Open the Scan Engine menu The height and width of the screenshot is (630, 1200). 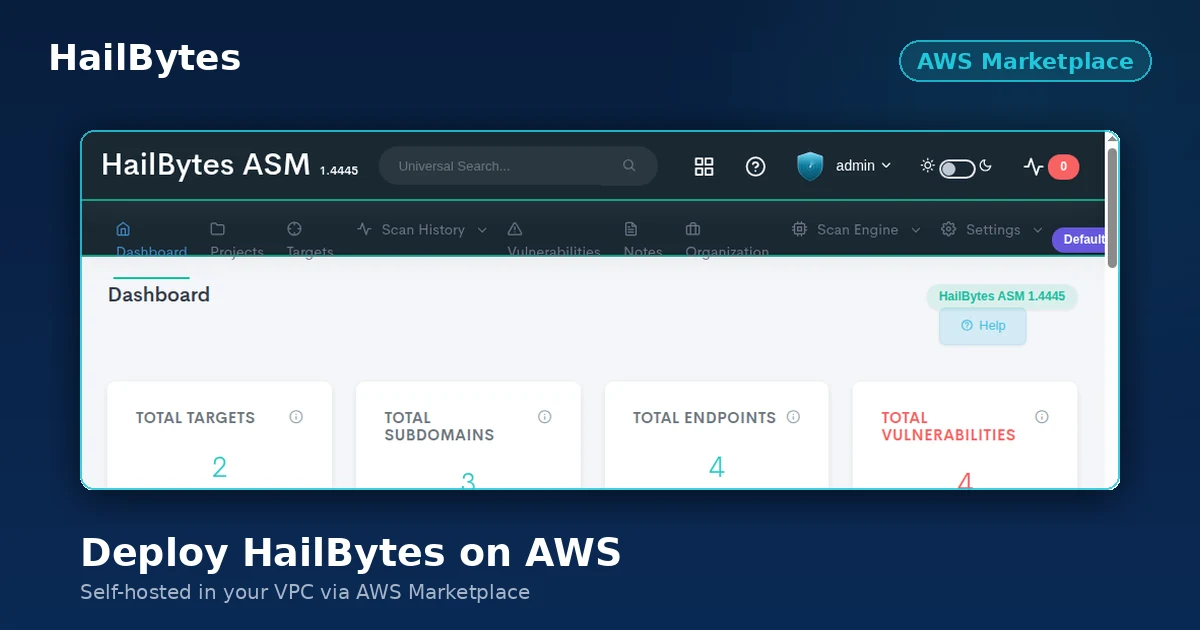[x=857, y=230]
